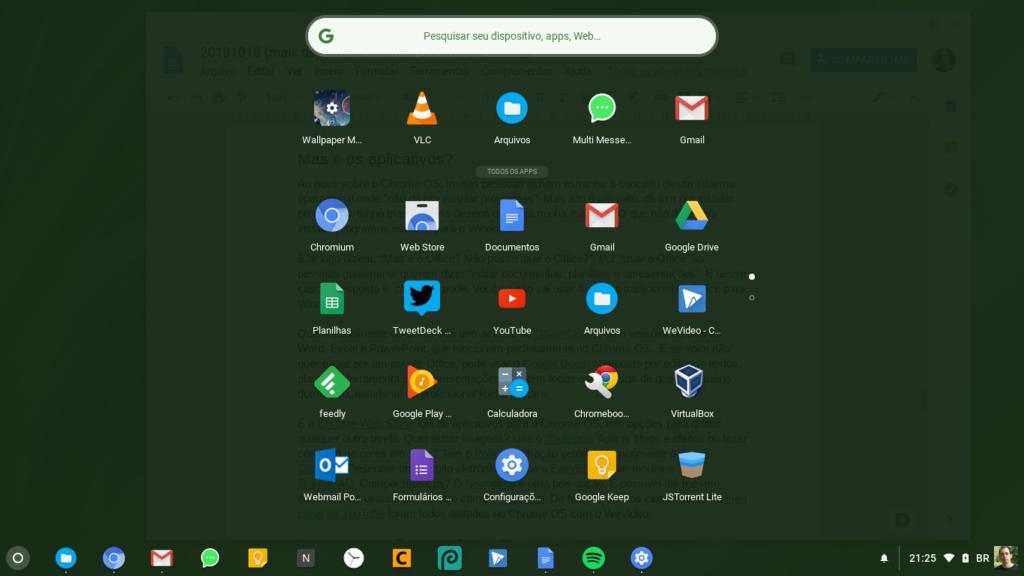Open the Webmail Po... Outlook app
This screenshot has width=1024, height=576.
point(332,465)
